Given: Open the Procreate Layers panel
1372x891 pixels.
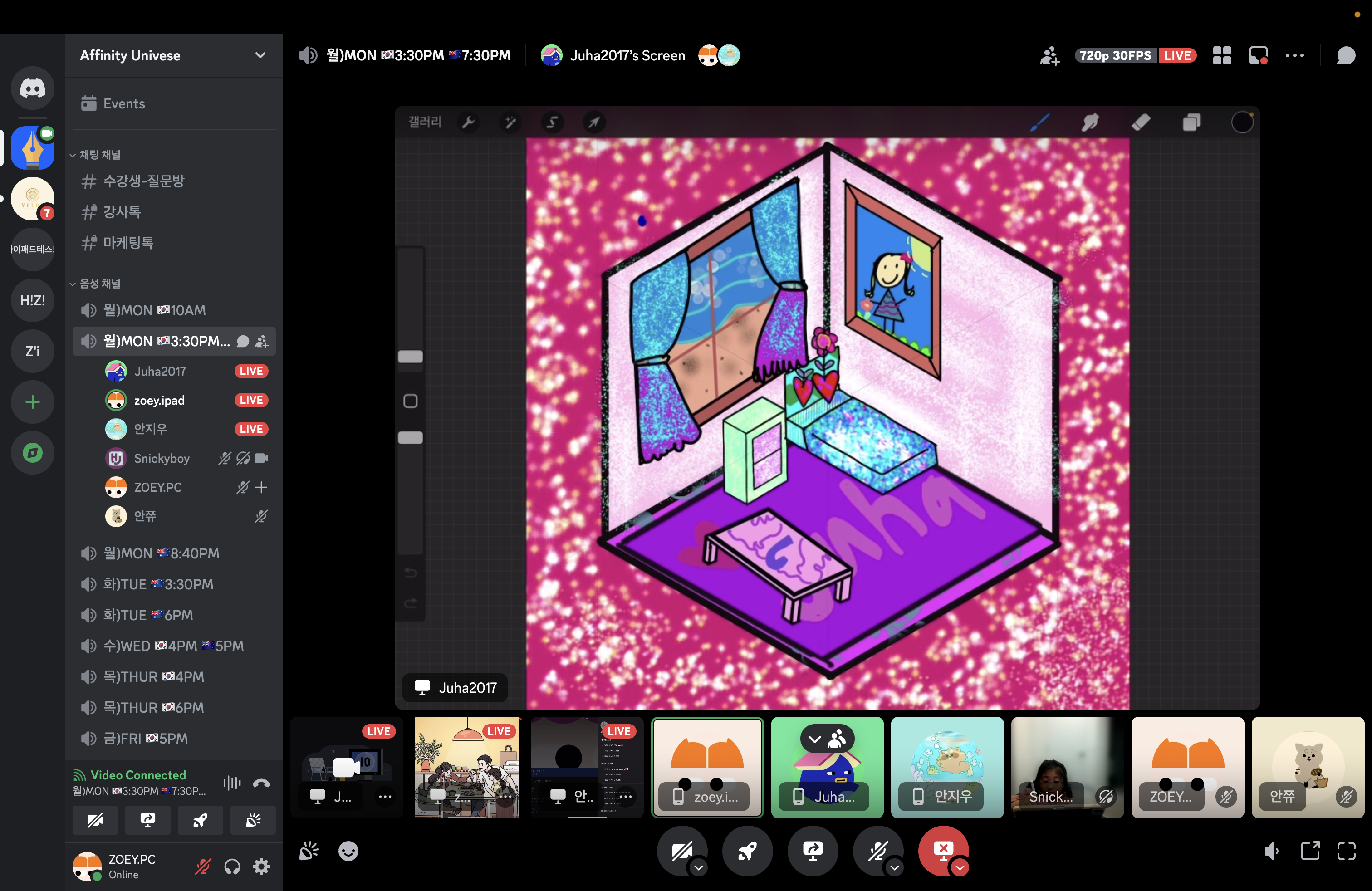Looking at the screenshot, I should coord(1191,122).
